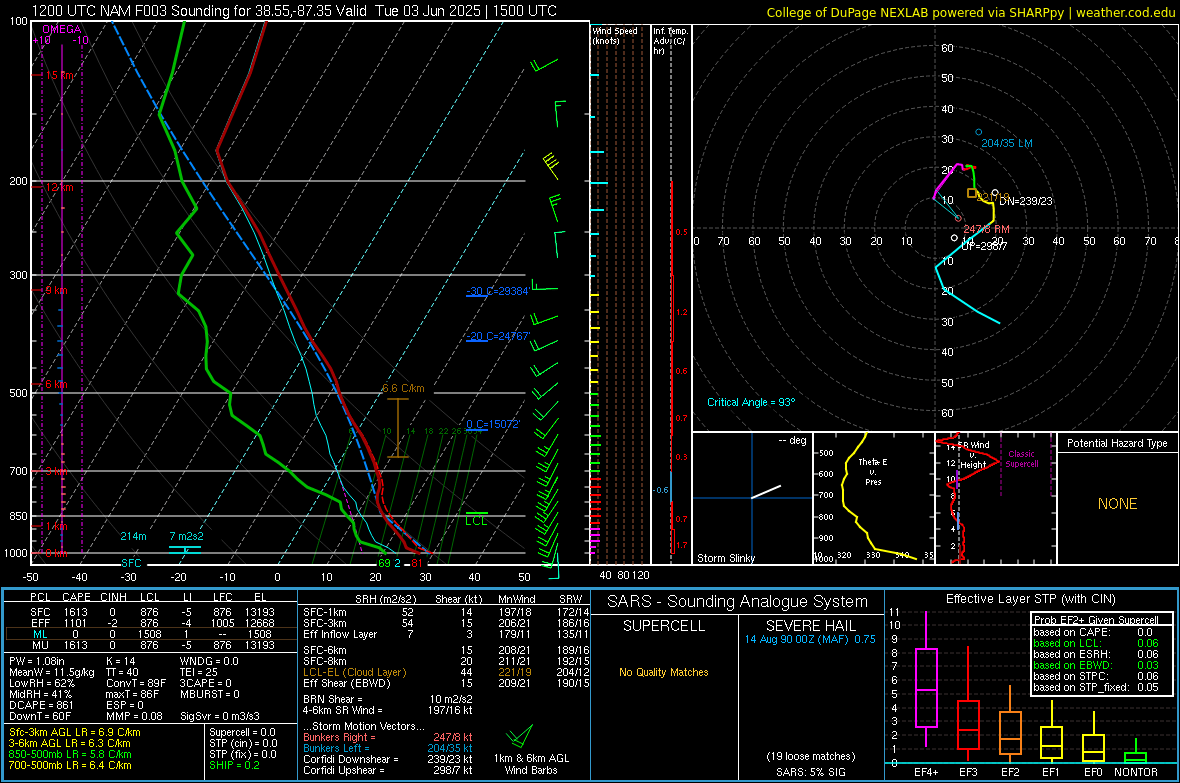Click the DCAPE = 861 value
Image resolution: width=1180 pixels, height=783 pixels.
(x=41, y=705)
